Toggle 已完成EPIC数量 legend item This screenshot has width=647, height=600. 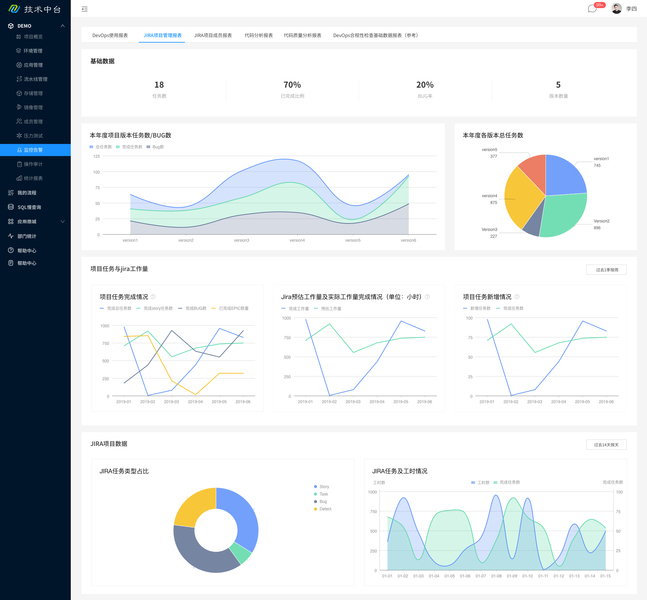230,308
